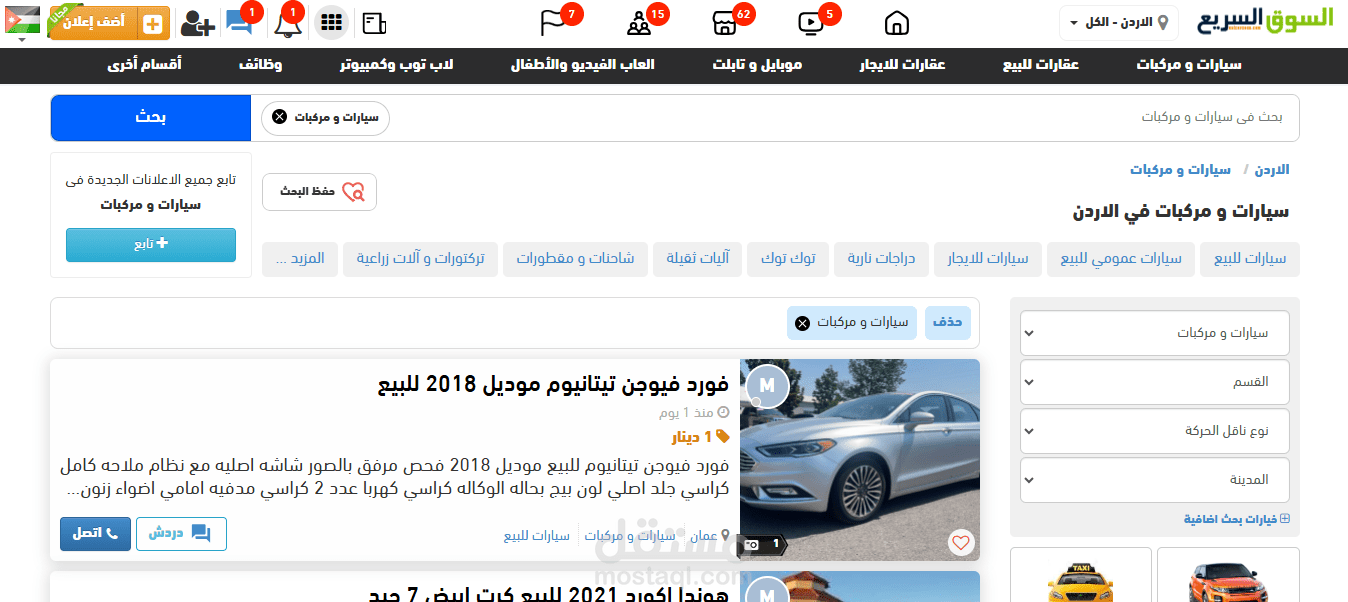The image size is (1348, 602).
Task: Open وظائف nav menu
Action: coord(260,65)
